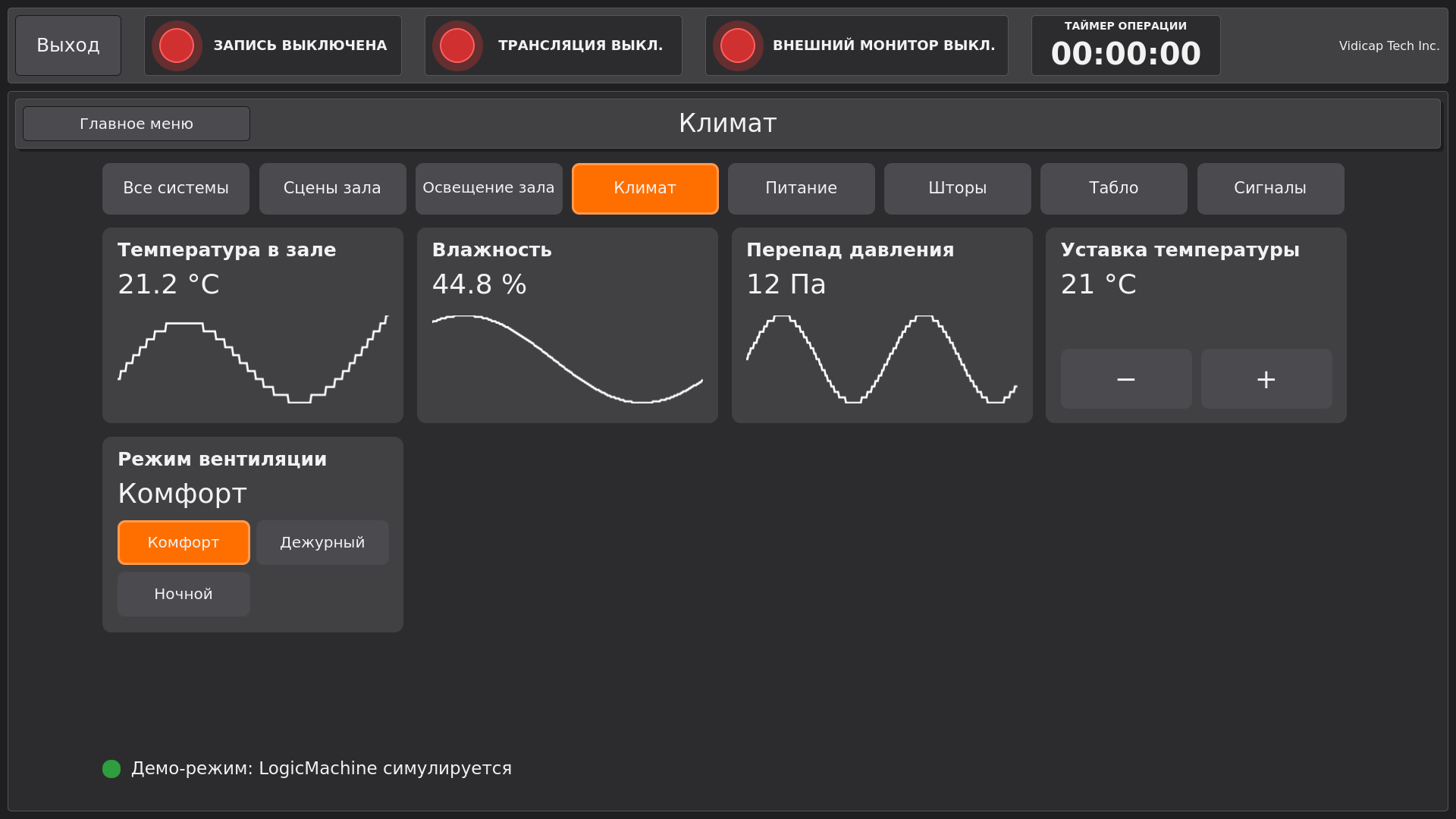Click the Vidicap Tech Inc. label
This screenshot has height=819, width=1456.
pos(1389,45)
